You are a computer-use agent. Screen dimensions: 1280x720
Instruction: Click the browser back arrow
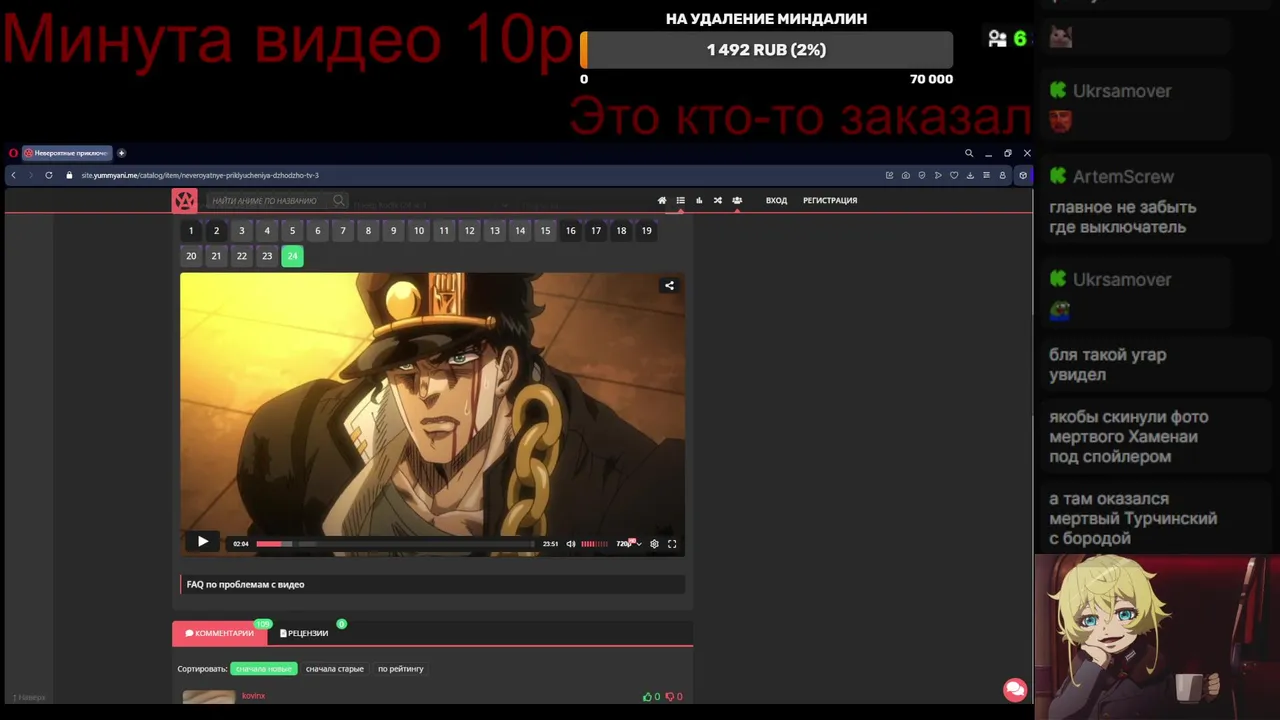click(13, 175)
